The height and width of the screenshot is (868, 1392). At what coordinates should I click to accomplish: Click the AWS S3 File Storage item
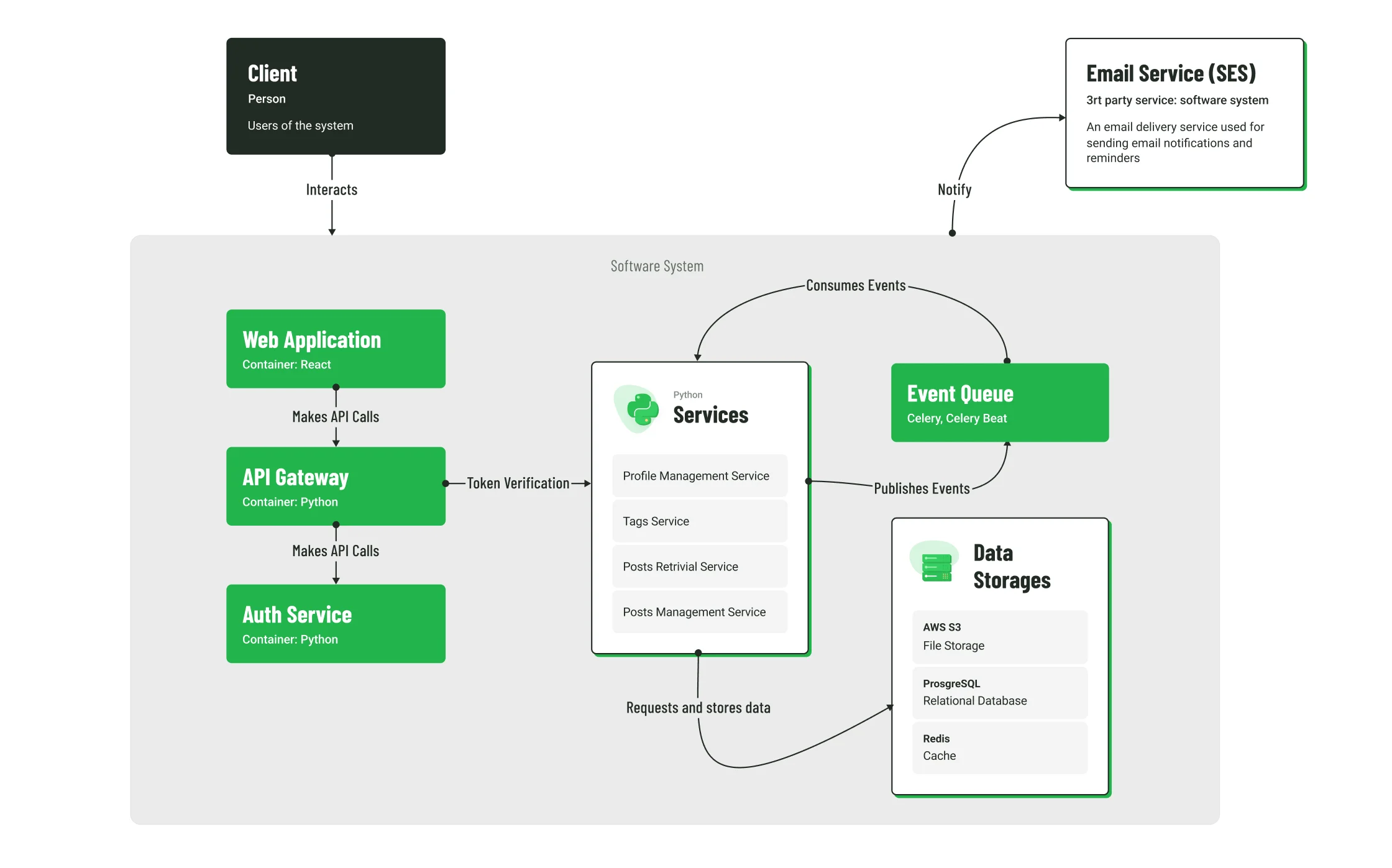click(x=1000, y=637)
